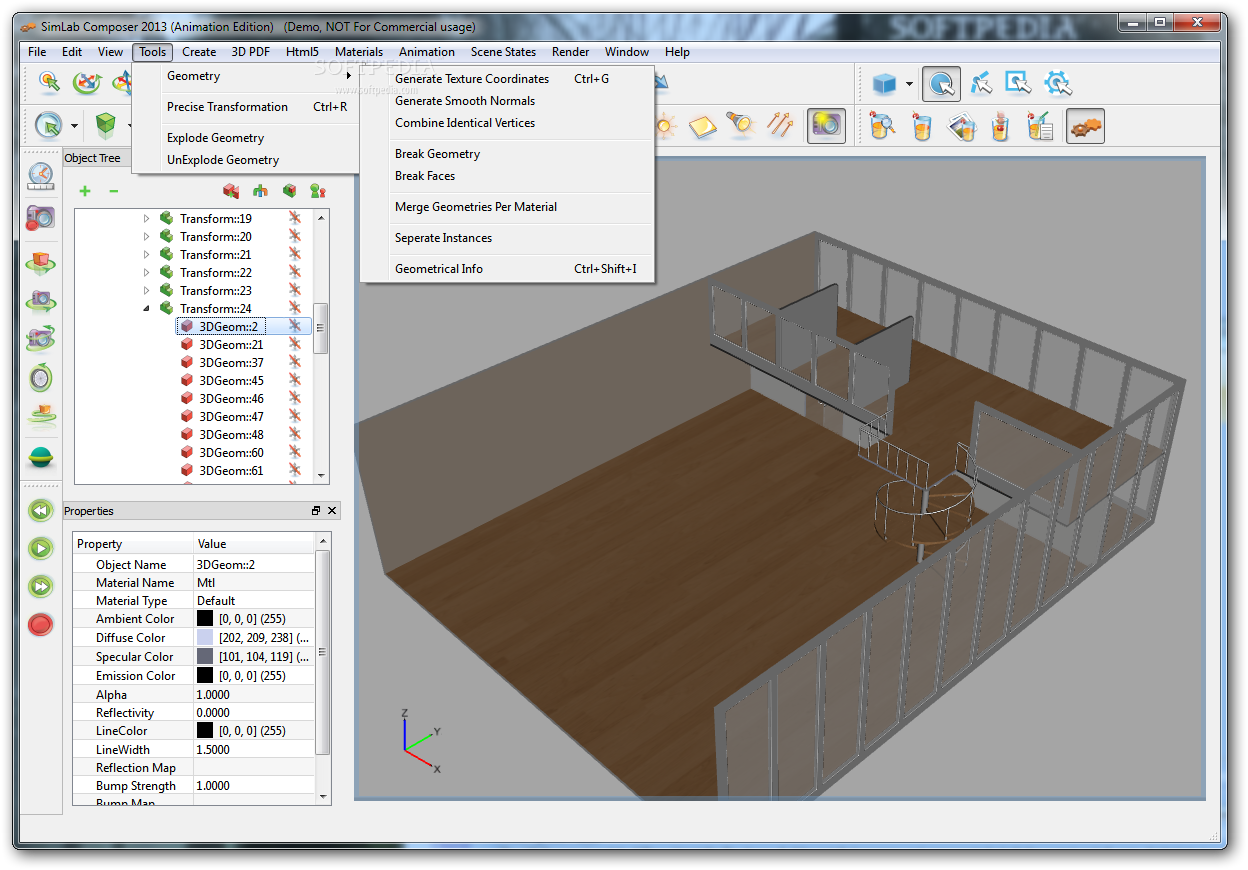Click the orange gears icon in toolbar
Image resolution: width=1248 pixels, height=870 pixels.
pos(1085,126)
